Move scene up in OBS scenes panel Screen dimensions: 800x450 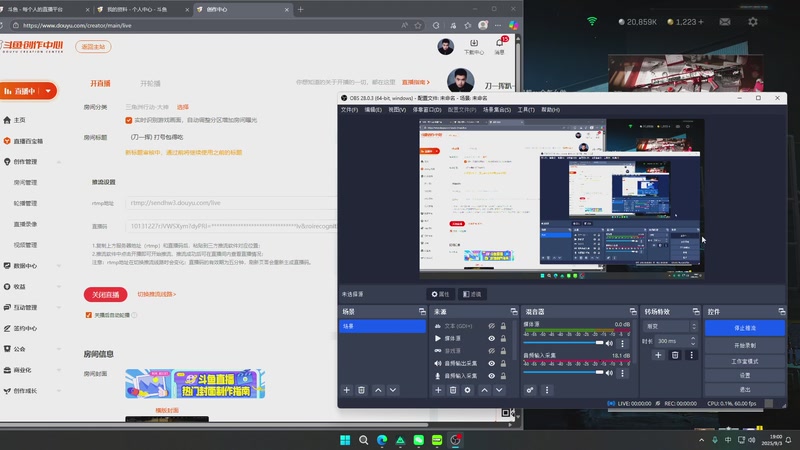(378, 390)
